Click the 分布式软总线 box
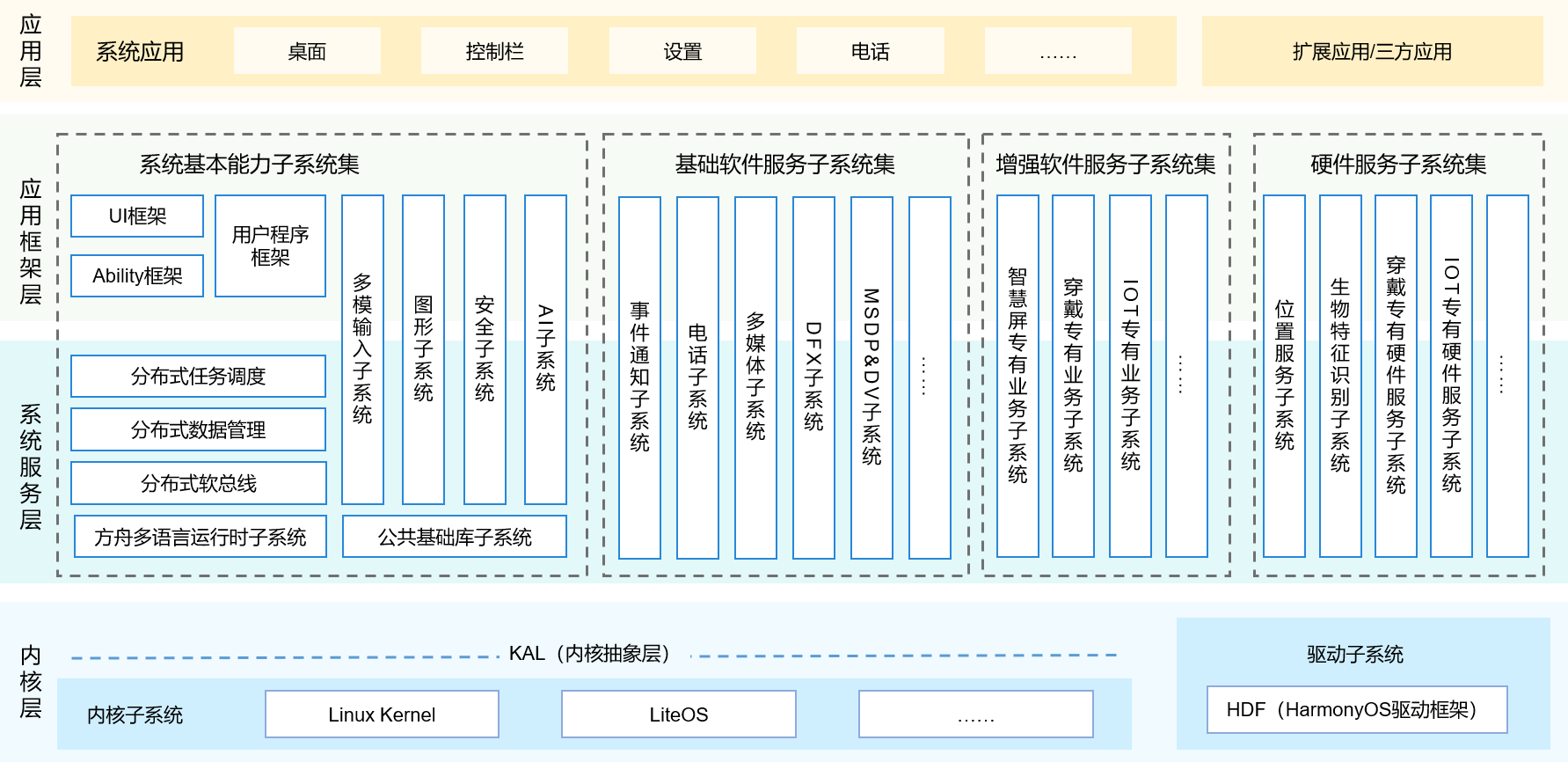Screen dimensions: 1568x762 tap(199, 483)
